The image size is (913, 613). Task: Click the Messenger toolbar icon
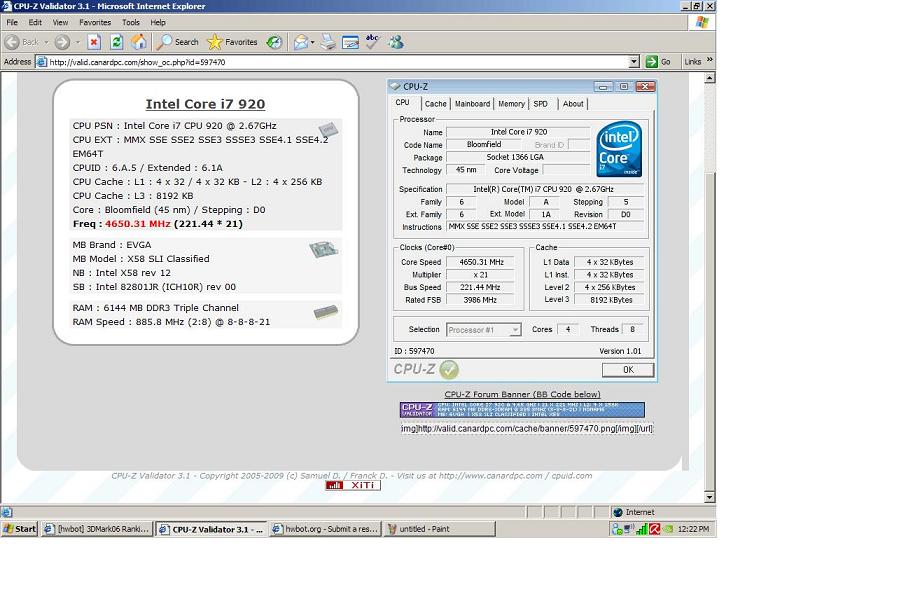coord(396,42)
